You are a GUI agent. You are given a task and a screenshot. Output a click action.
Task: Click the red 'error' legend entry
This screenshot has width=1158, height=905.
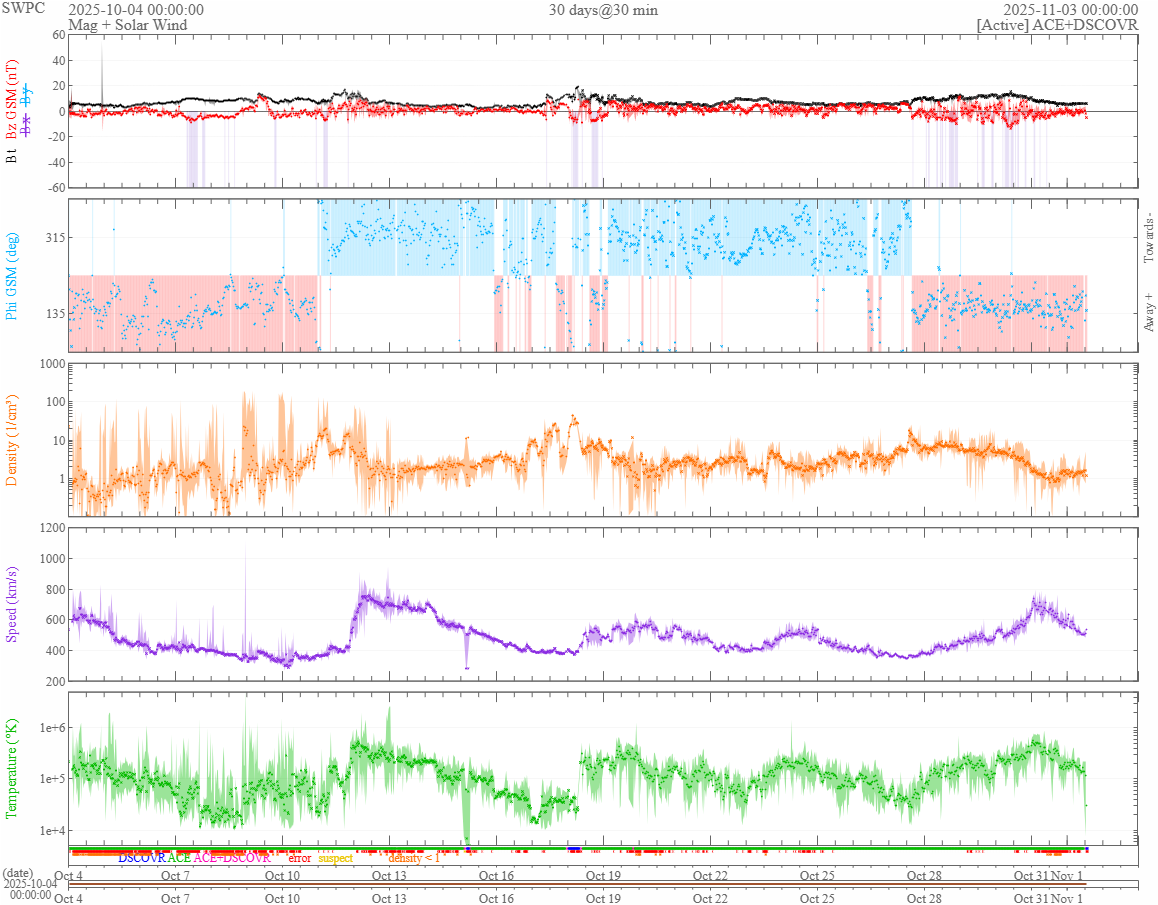click(300, 858)
